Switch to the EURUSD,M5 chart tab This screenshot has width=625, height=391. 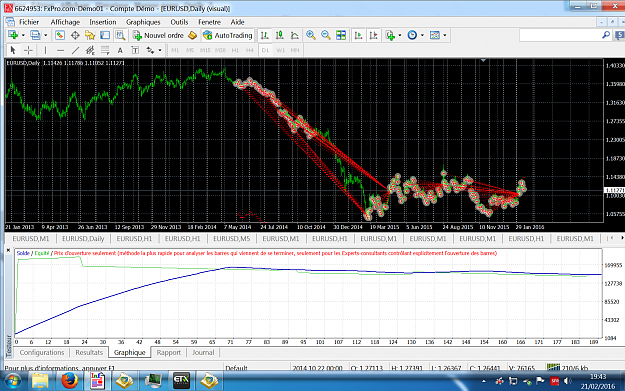[x=231, y=238]
